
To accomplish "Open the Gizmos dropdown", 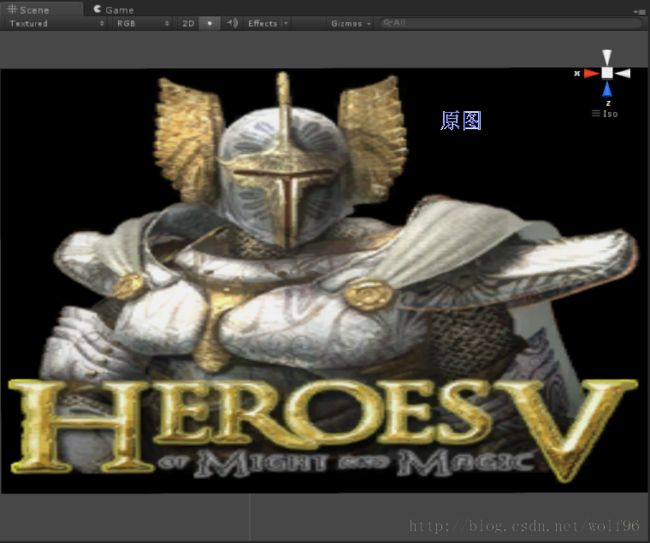I will (x=351, y=23).
